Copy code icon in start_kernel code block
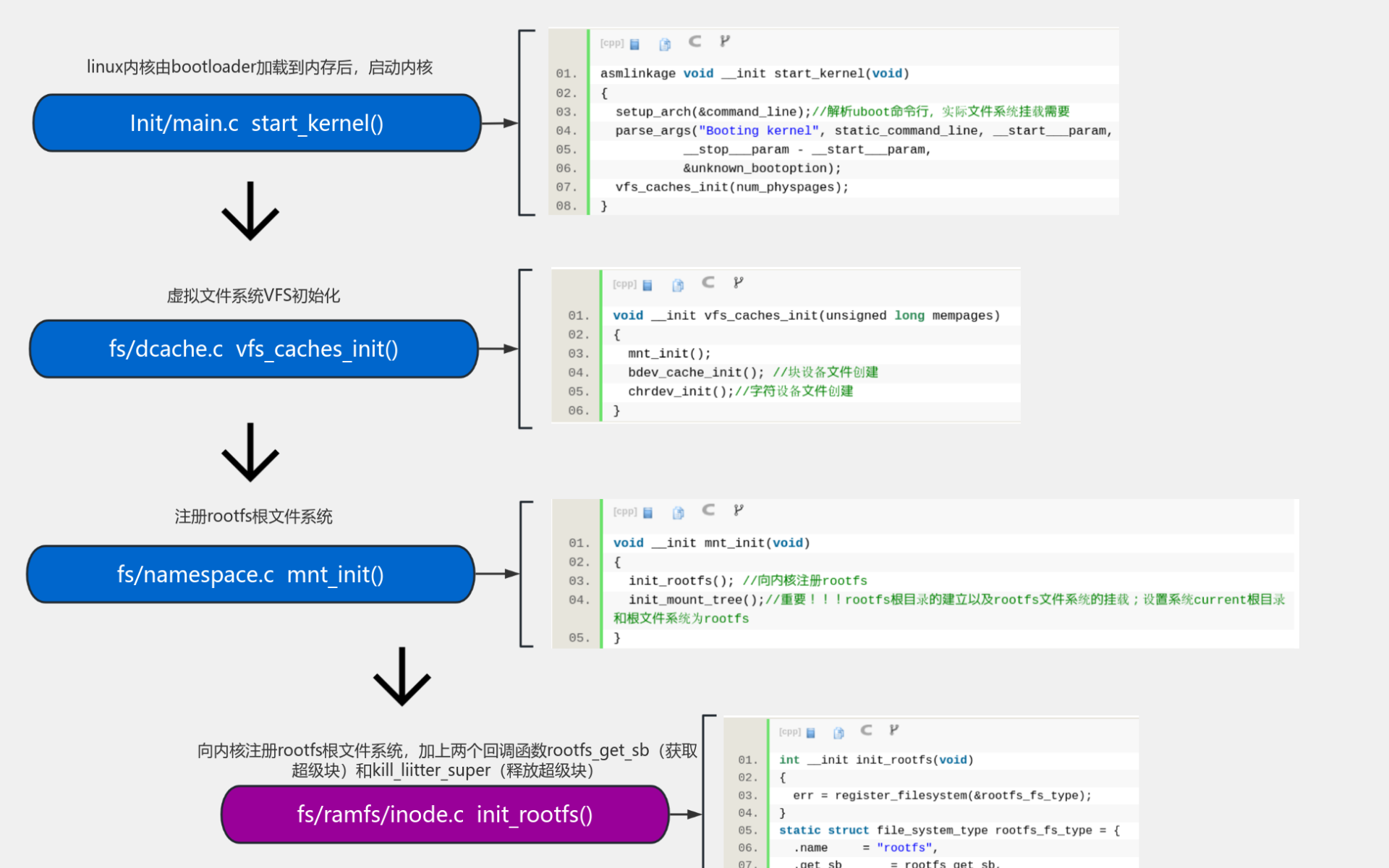The image size is (1389, 868). (665, 45)
